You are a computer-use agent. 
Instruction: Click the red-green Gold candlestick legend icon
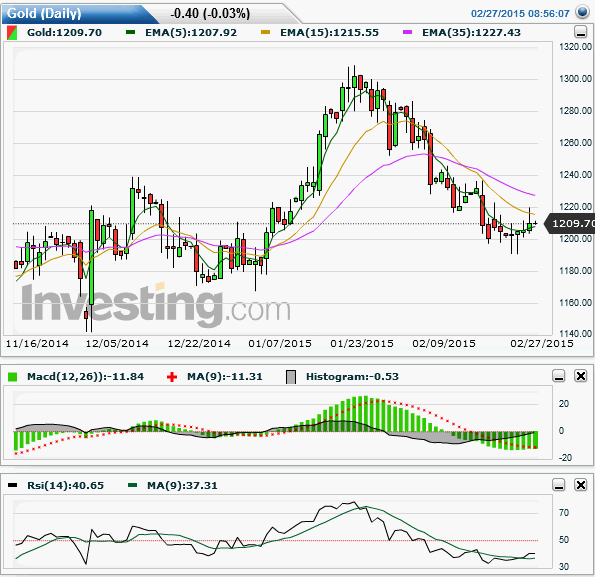point(12,33)
